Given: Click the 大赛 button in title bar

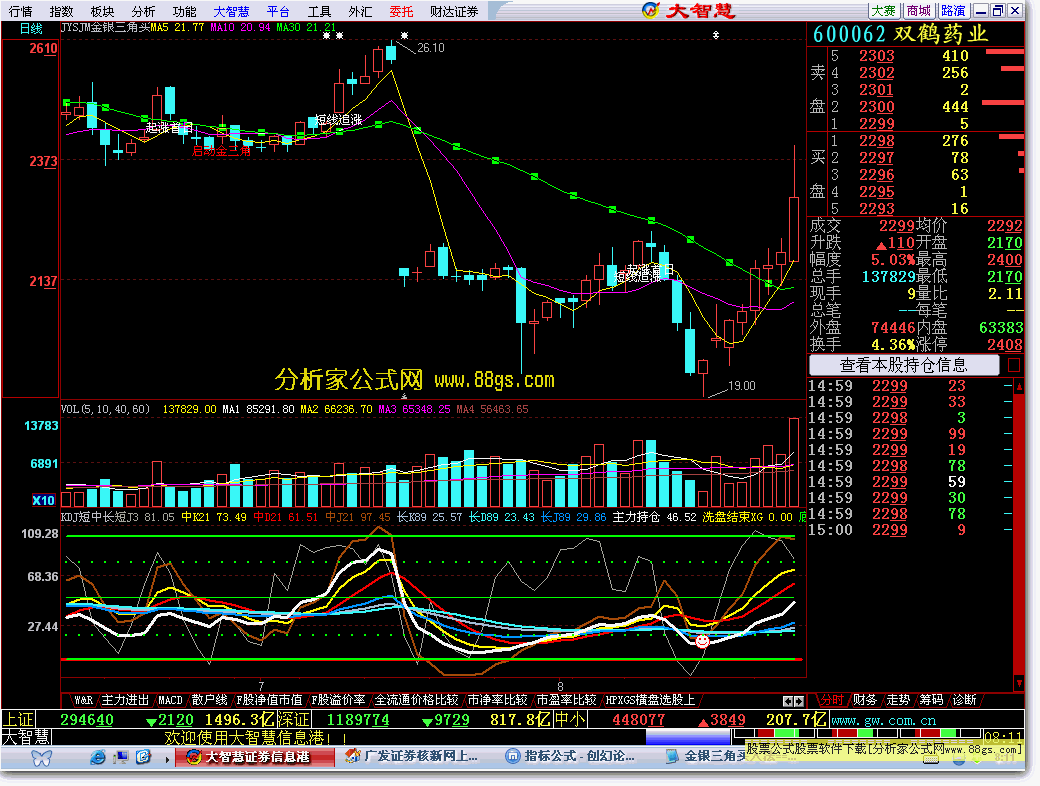Looking at the screenshot, I should click(x=883, y=11).
